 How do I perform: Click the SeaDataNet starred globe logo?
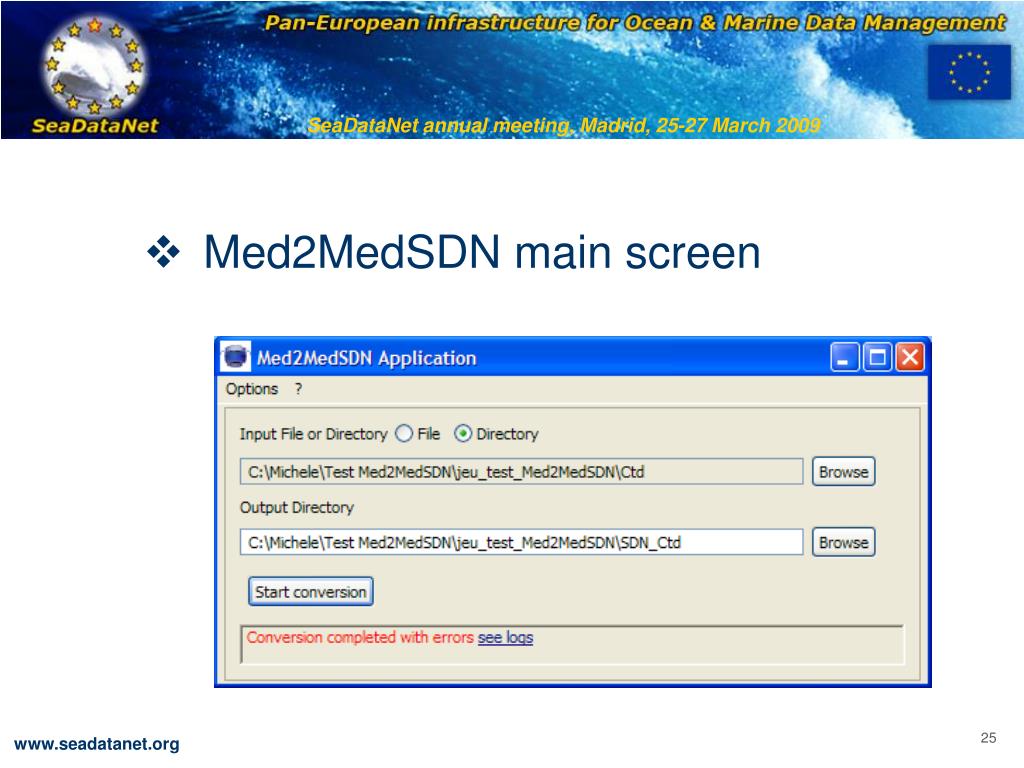tap(95, 65)
